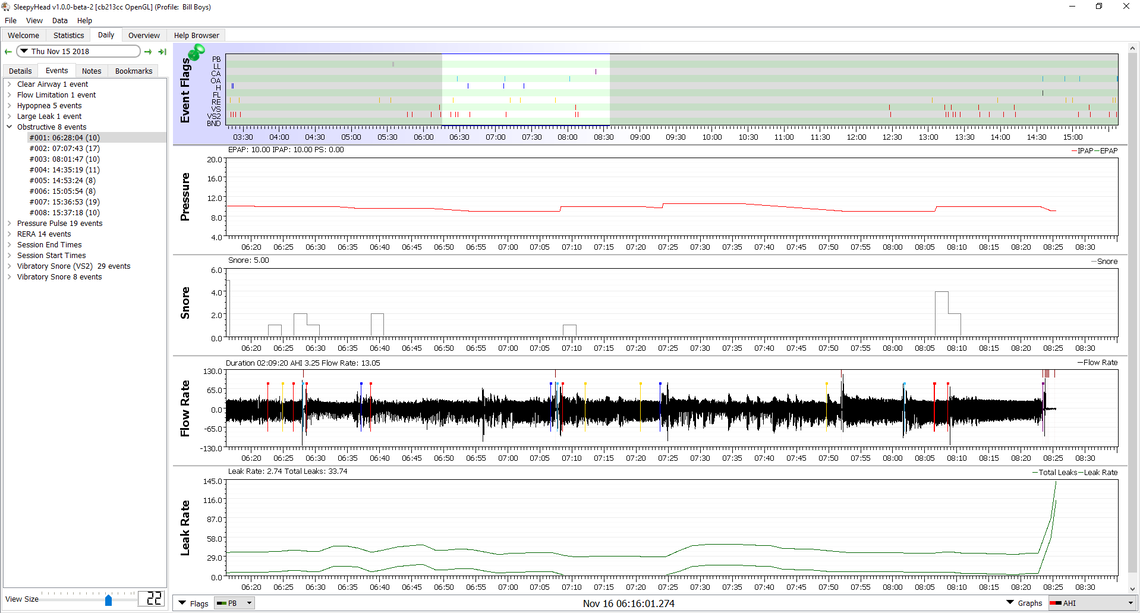
Task: Adjust the View Size slider handle
Action: 108,601
